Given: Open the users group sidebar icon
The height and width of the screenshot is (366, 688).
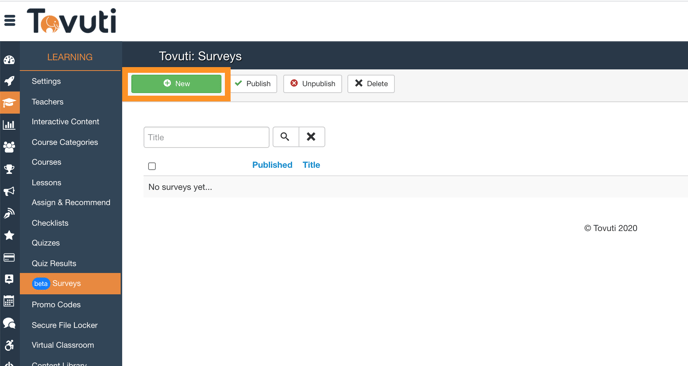Looking at the screenshot, I should pos(9,147).
